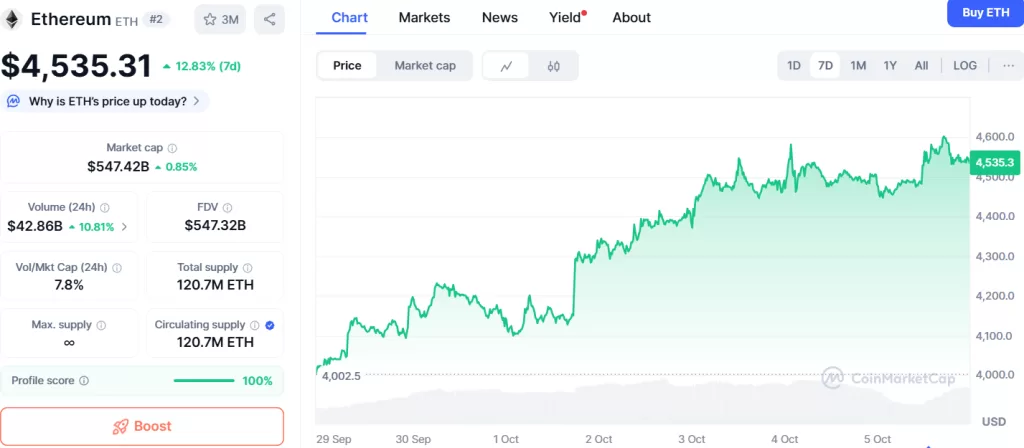Click the Total supply info icon
This screenshot has height=448, width=1024.
point(247,268)
